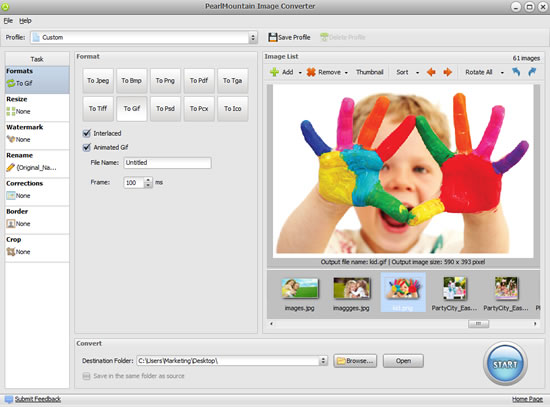Click the Open folder button
The height and width of the screenshot is (407, 550).
tap(403, 361)
